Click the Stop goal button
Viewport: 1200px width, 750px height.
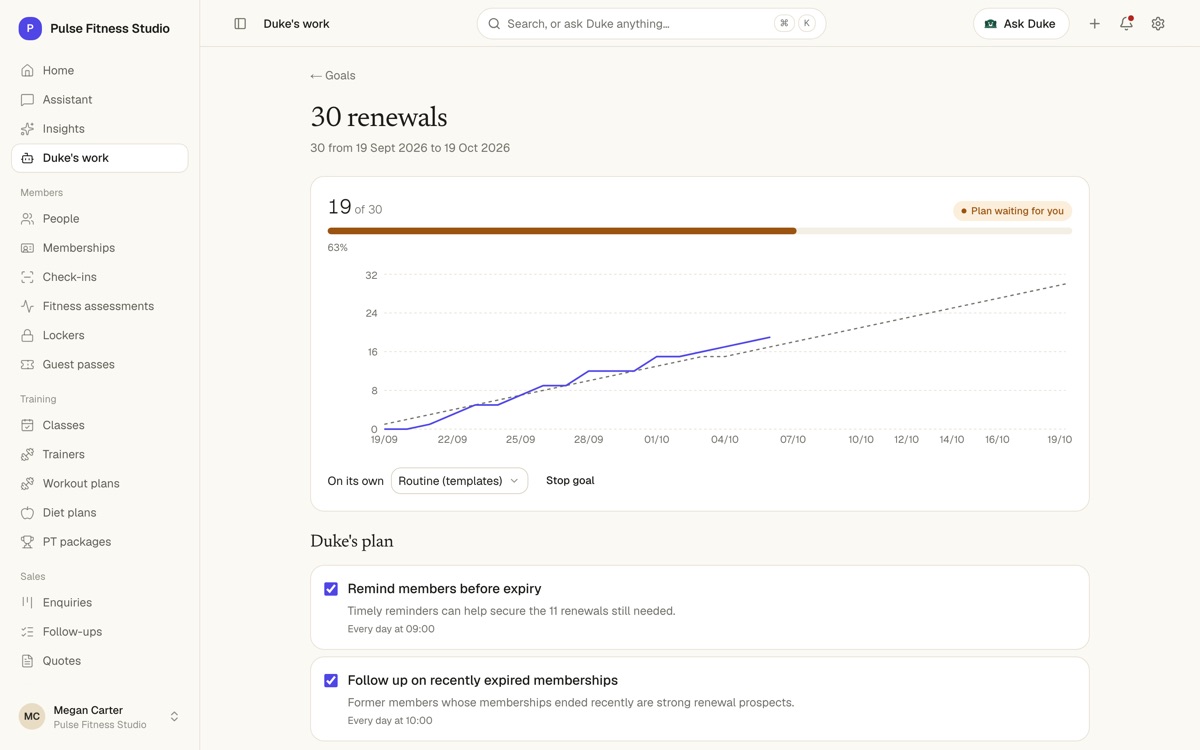click(570, 481)
